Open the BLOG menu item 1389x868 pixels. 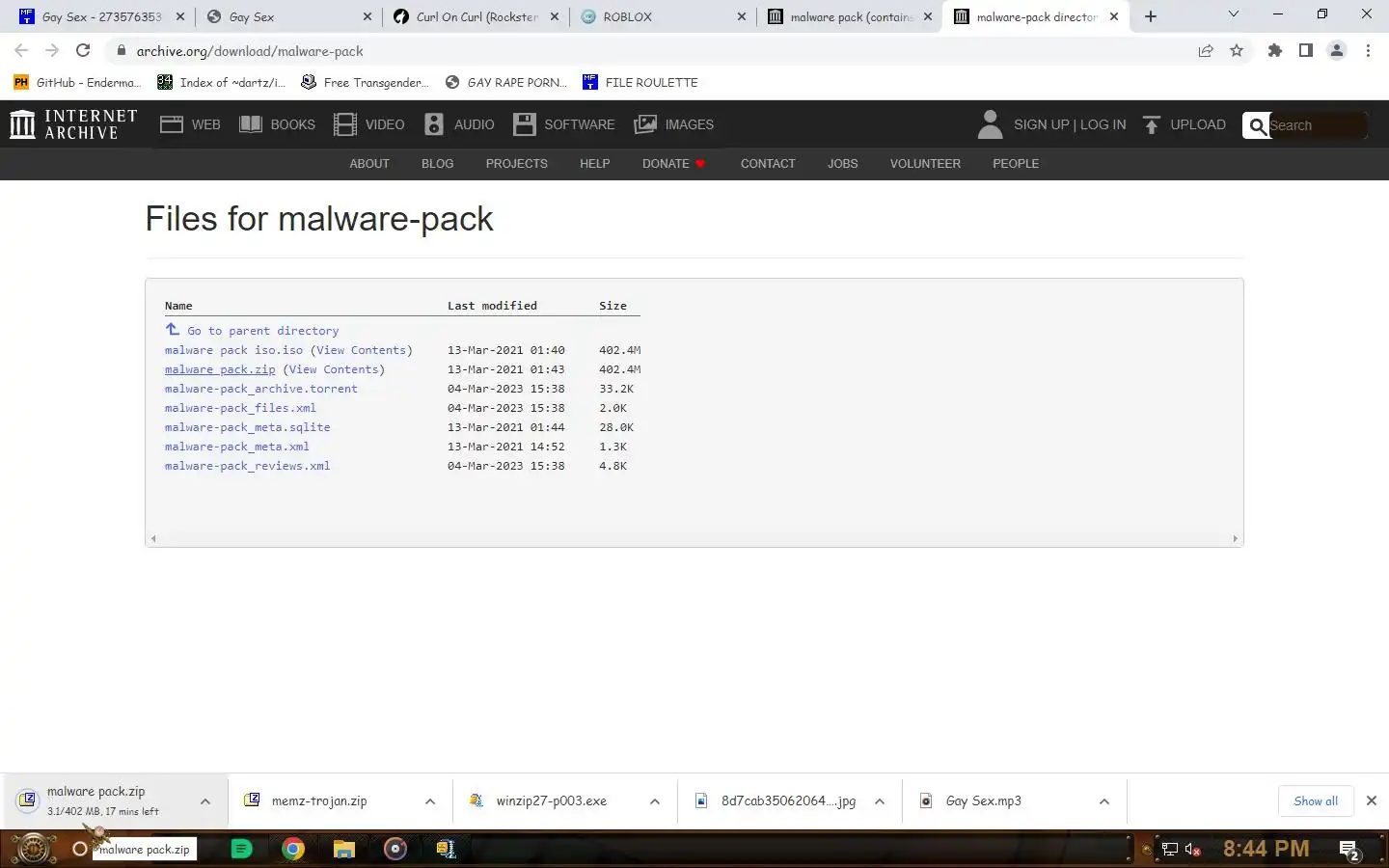(x=438, y=164)
